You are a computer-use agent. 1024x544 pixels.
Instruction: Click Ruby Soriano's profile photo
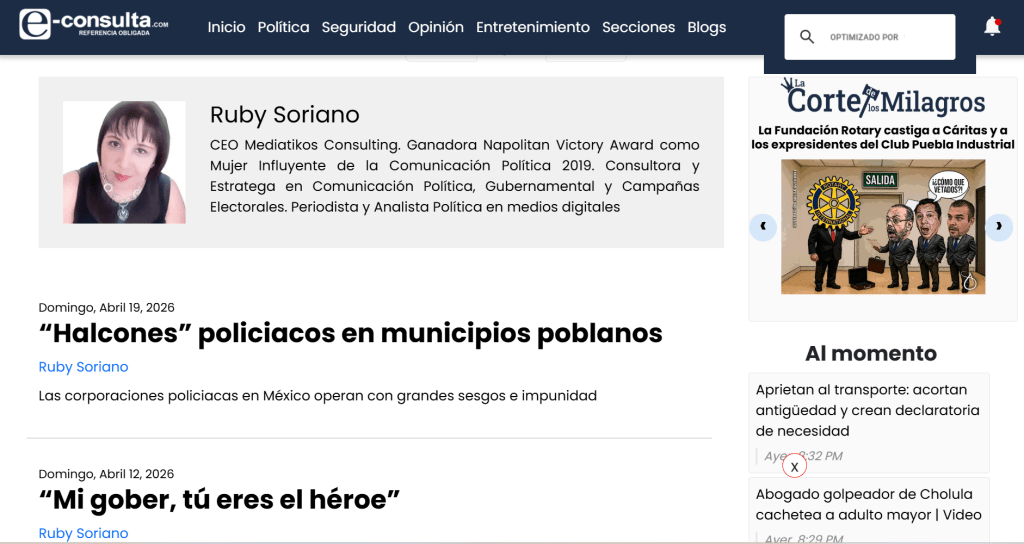pos(124,162)
